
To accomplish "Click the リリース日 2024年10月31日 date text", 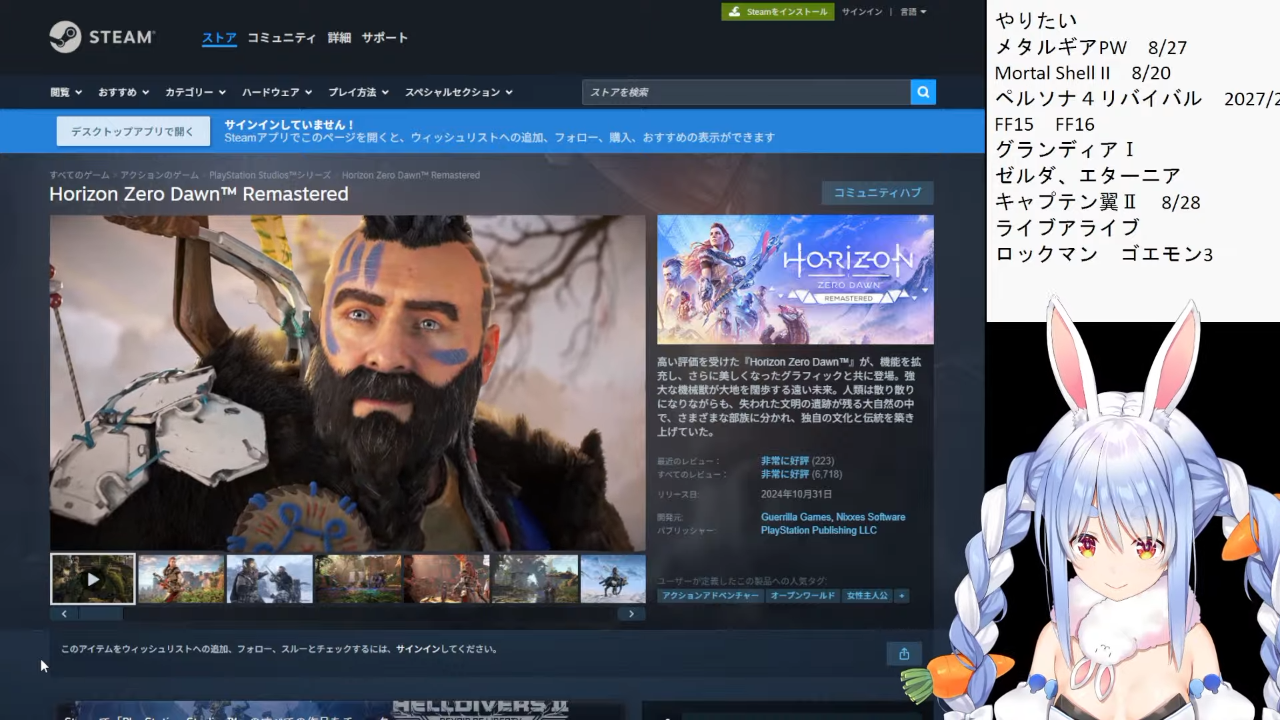I will pyautogui.click(x=796, y=494).
